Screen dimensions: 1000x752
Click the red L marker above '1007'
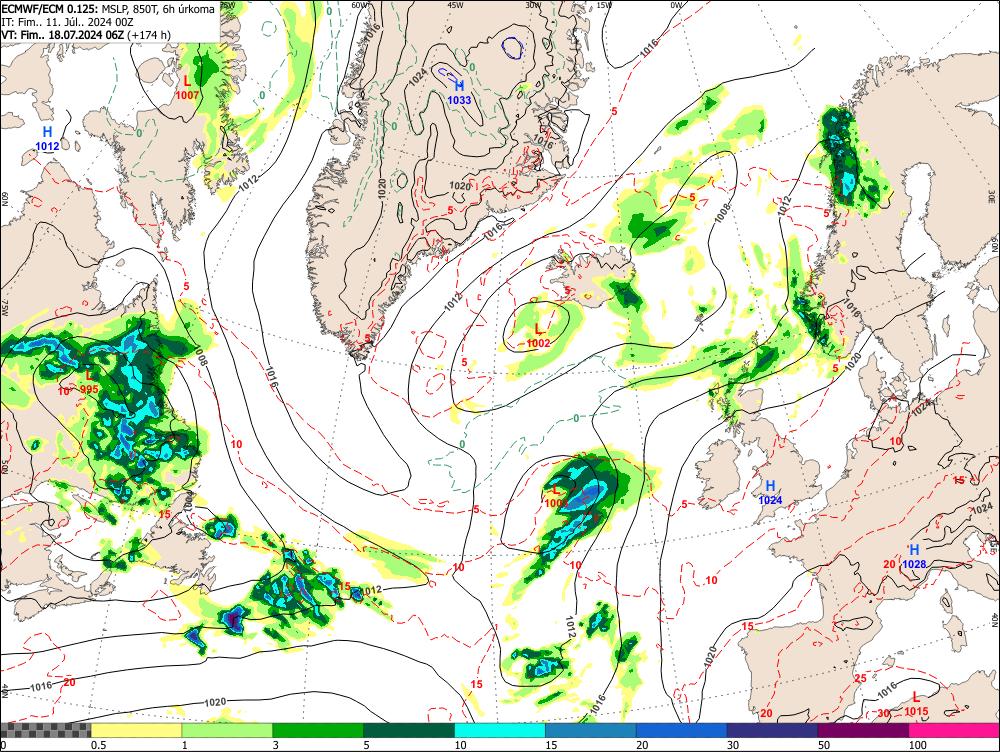pos(187,82)
